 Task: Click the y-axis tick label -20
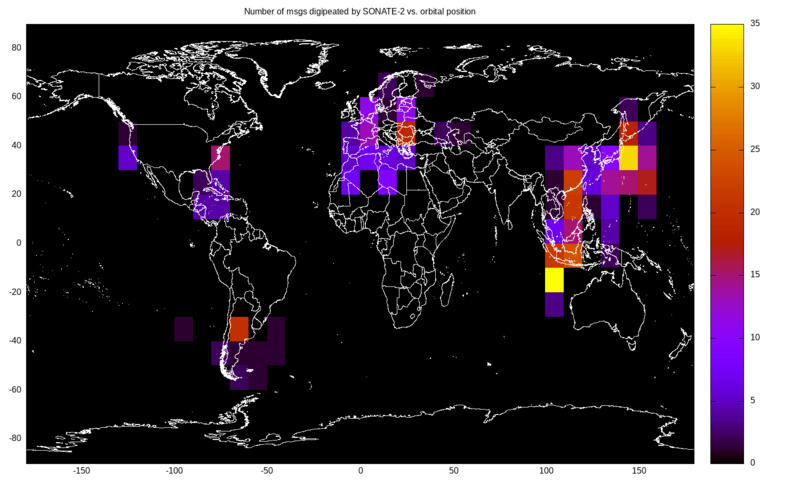tap(15, 292)
